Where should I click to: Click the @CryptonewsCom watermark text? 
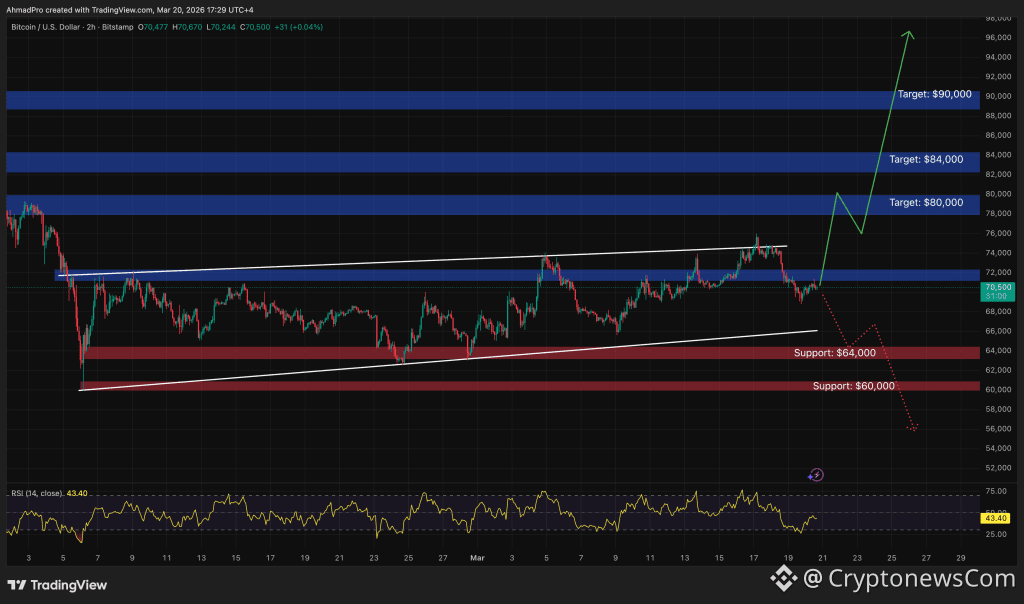pyautogui.click(x=912, y=578)
